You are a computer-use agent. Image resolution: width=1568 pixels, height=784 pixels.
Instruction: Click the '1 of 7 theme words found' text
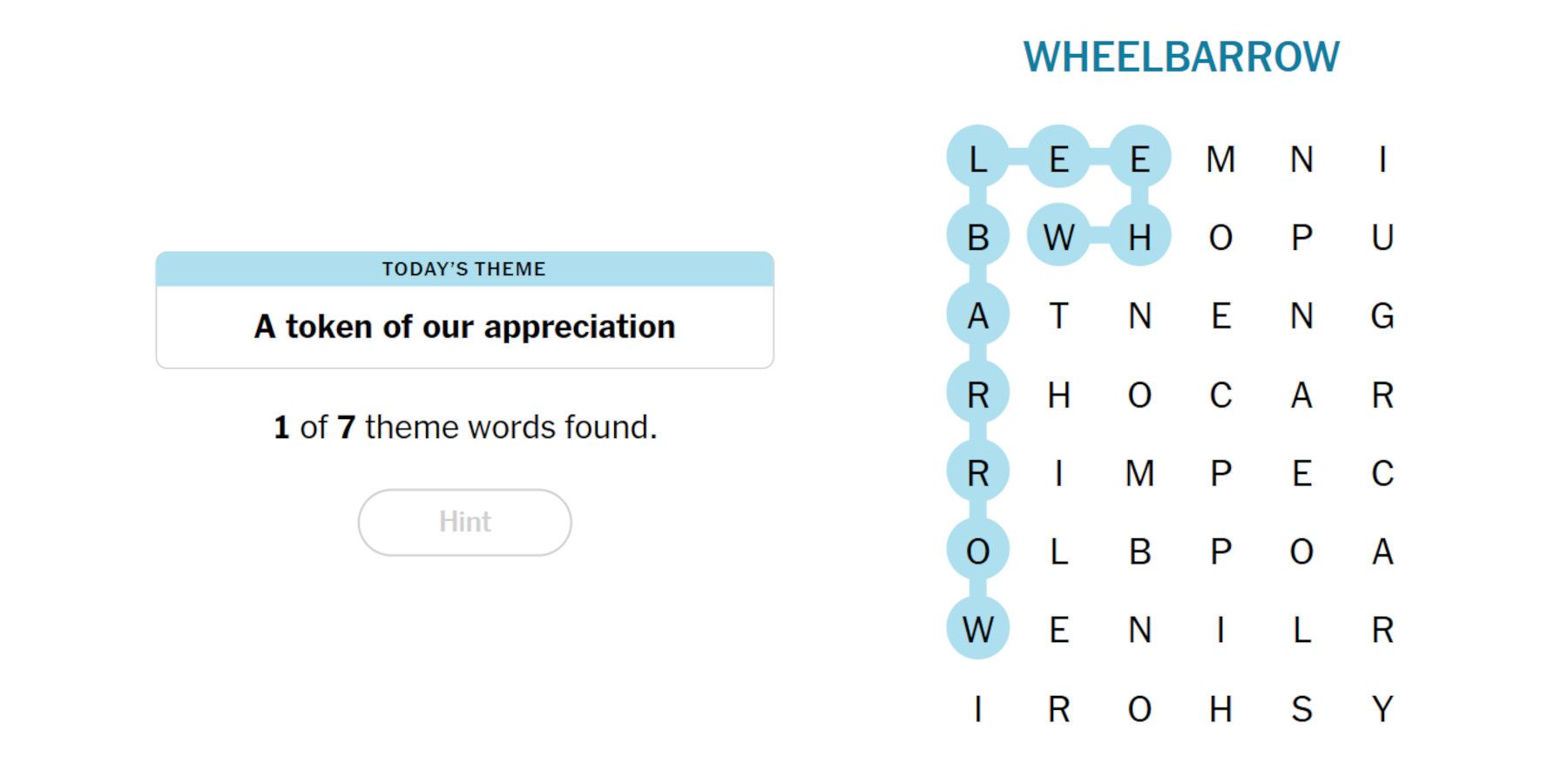(464, 428)
